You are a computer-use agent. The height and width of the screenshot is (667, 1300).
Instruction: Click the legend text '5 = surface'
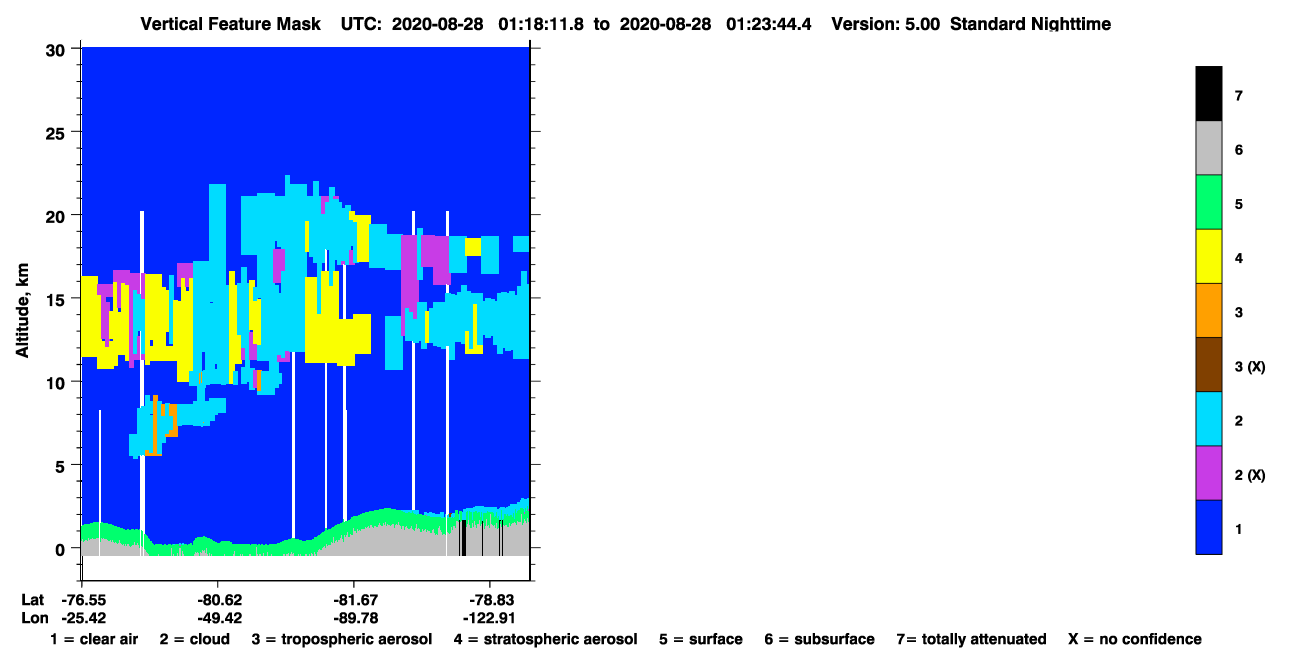point(700,639)
